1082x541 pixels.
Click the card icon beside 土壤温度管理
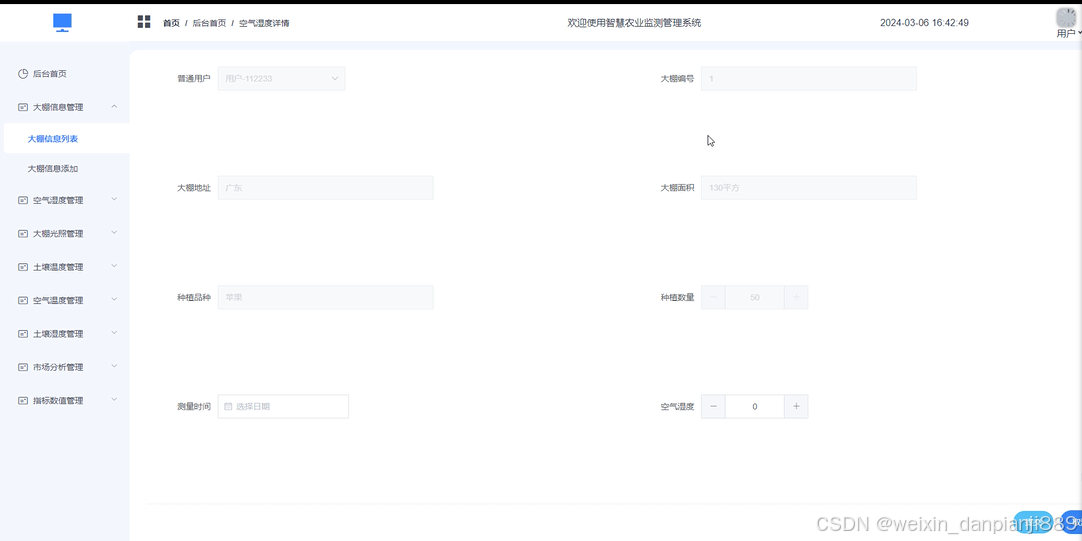click(23, 267)
